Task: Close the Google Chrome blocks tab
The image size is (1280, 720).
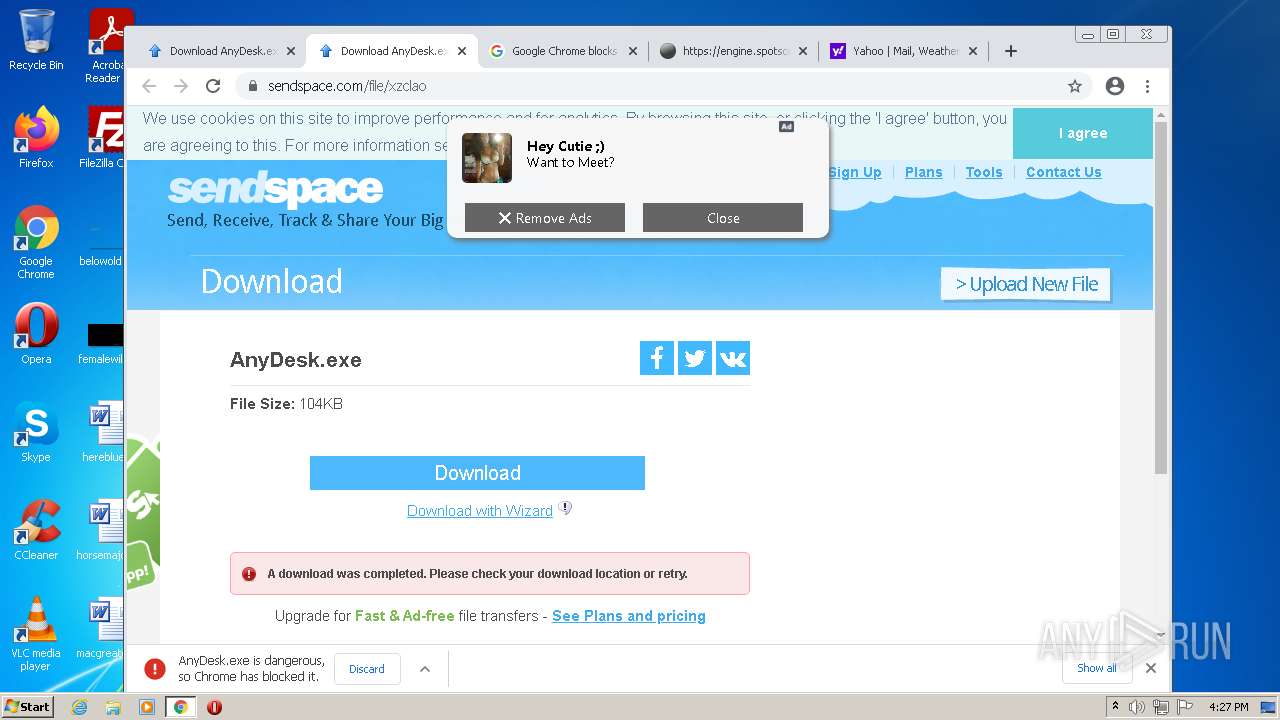Action: coord(633,51)
